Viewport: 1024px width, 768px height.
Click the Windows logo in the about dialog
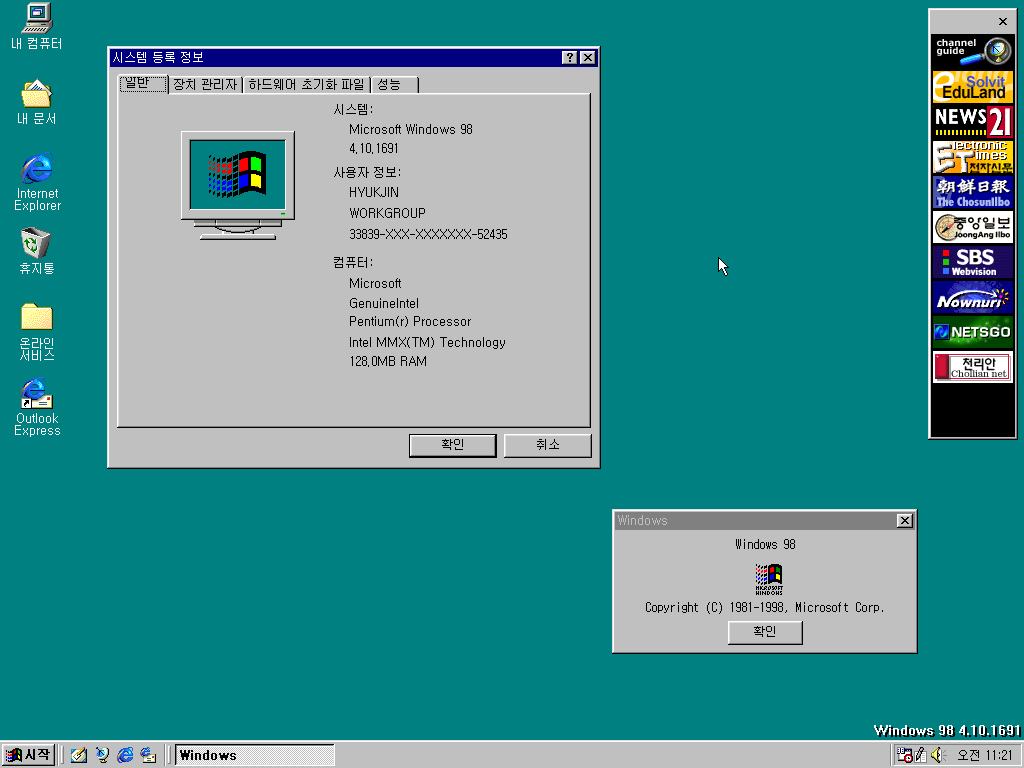pyautogui.click(x=769, y=579)
